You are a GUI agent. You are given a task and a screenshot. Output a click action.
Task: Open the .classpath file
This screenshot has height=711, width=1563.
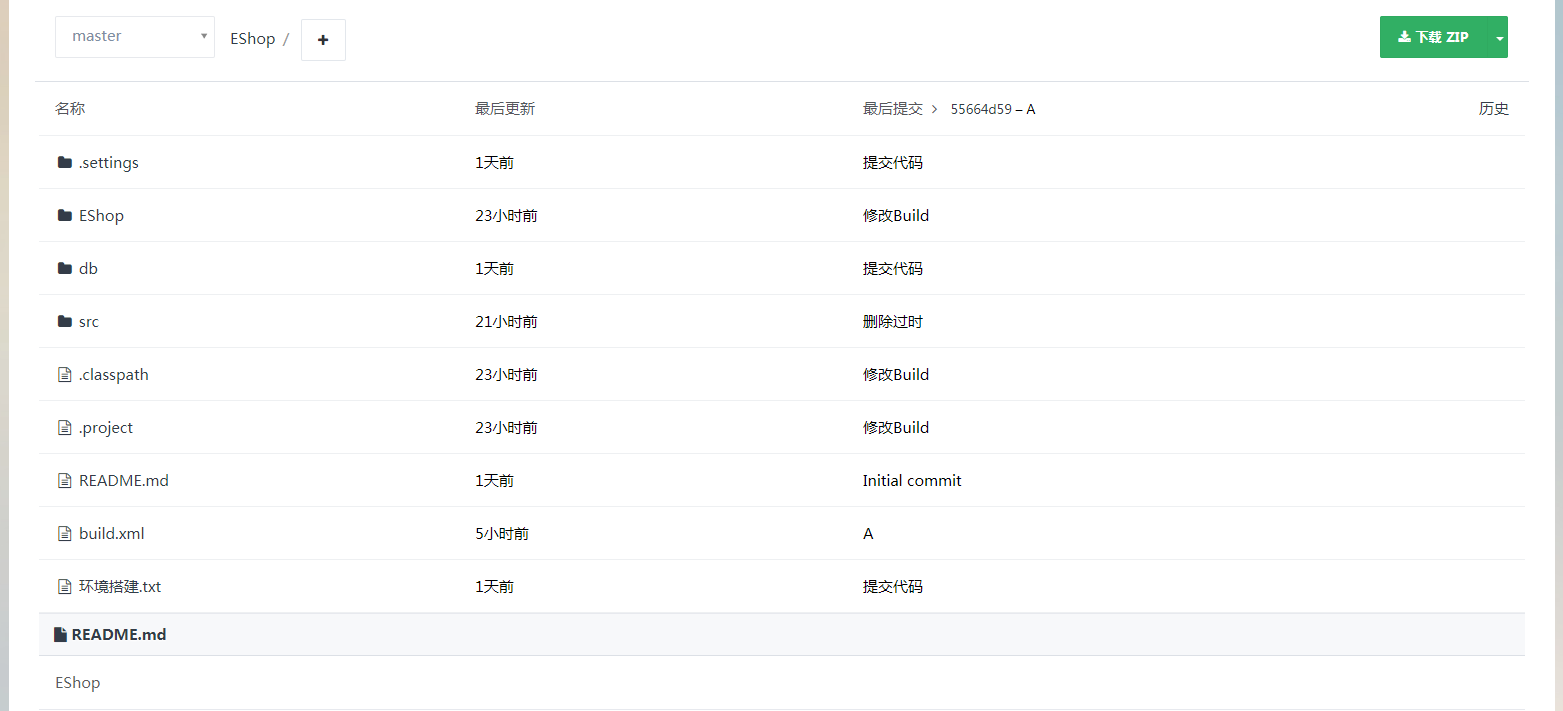point(114,374)
